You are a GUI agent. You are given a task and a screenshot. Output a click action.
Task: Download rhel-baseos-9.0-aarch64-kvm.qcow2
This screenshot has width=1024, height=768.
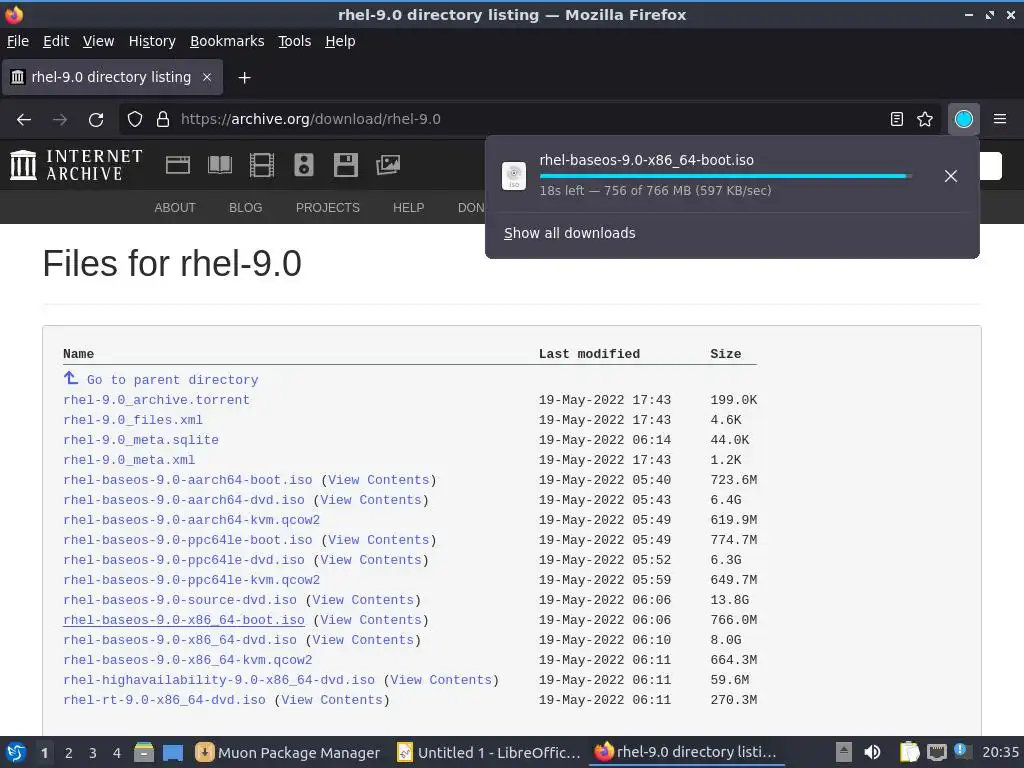click(191, 520)
